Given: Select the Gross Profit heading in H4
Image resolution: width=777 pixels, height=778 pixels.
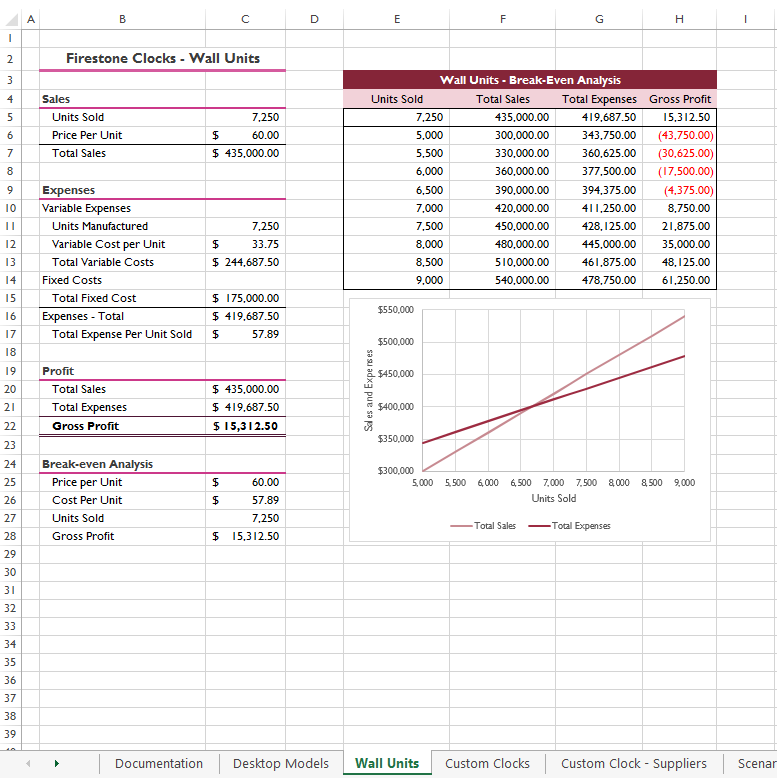Looking at the screenshot, I should (x=679, y=99).
